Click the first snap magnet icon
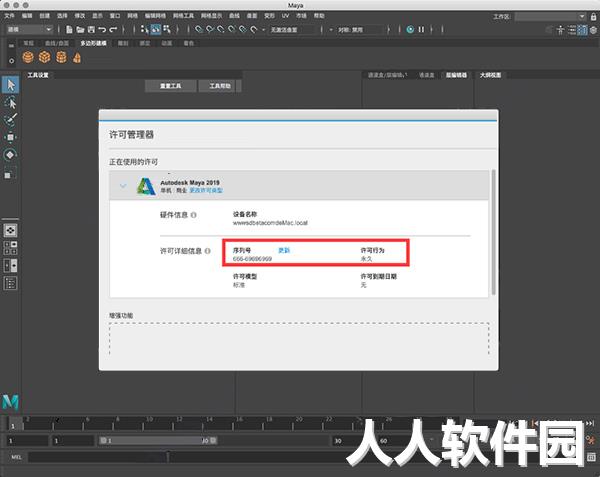Screen dimensions: 600x477 [x=199, y=29]
